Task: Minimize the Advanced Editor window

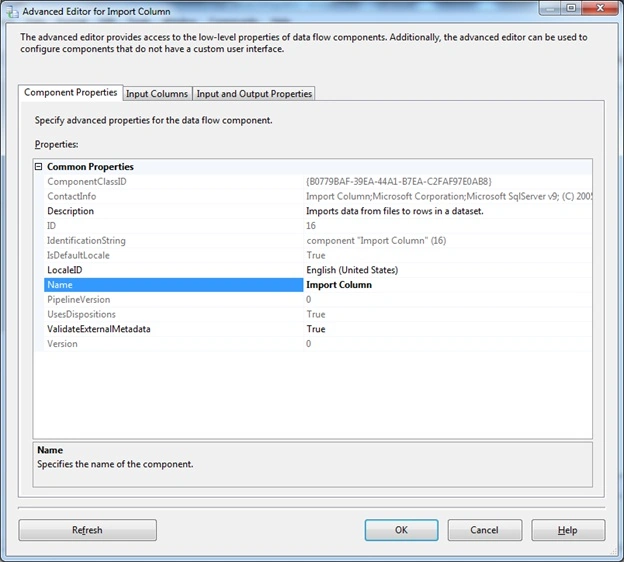Action: pos(550,8)
